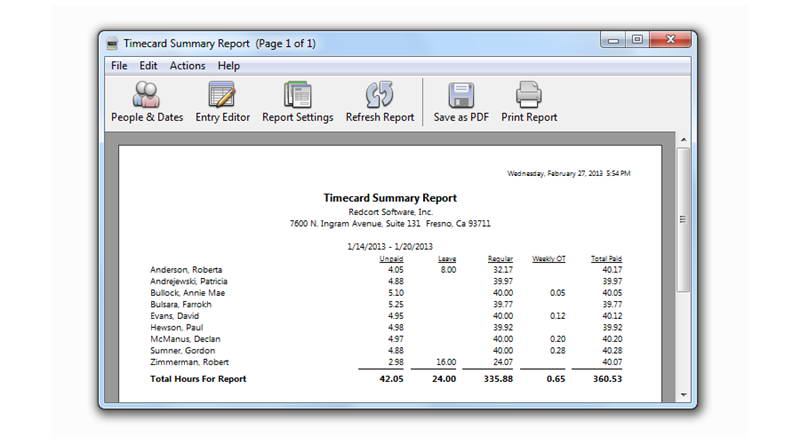
Task: Open the People & Dates icon
Action: pos(146,95)
